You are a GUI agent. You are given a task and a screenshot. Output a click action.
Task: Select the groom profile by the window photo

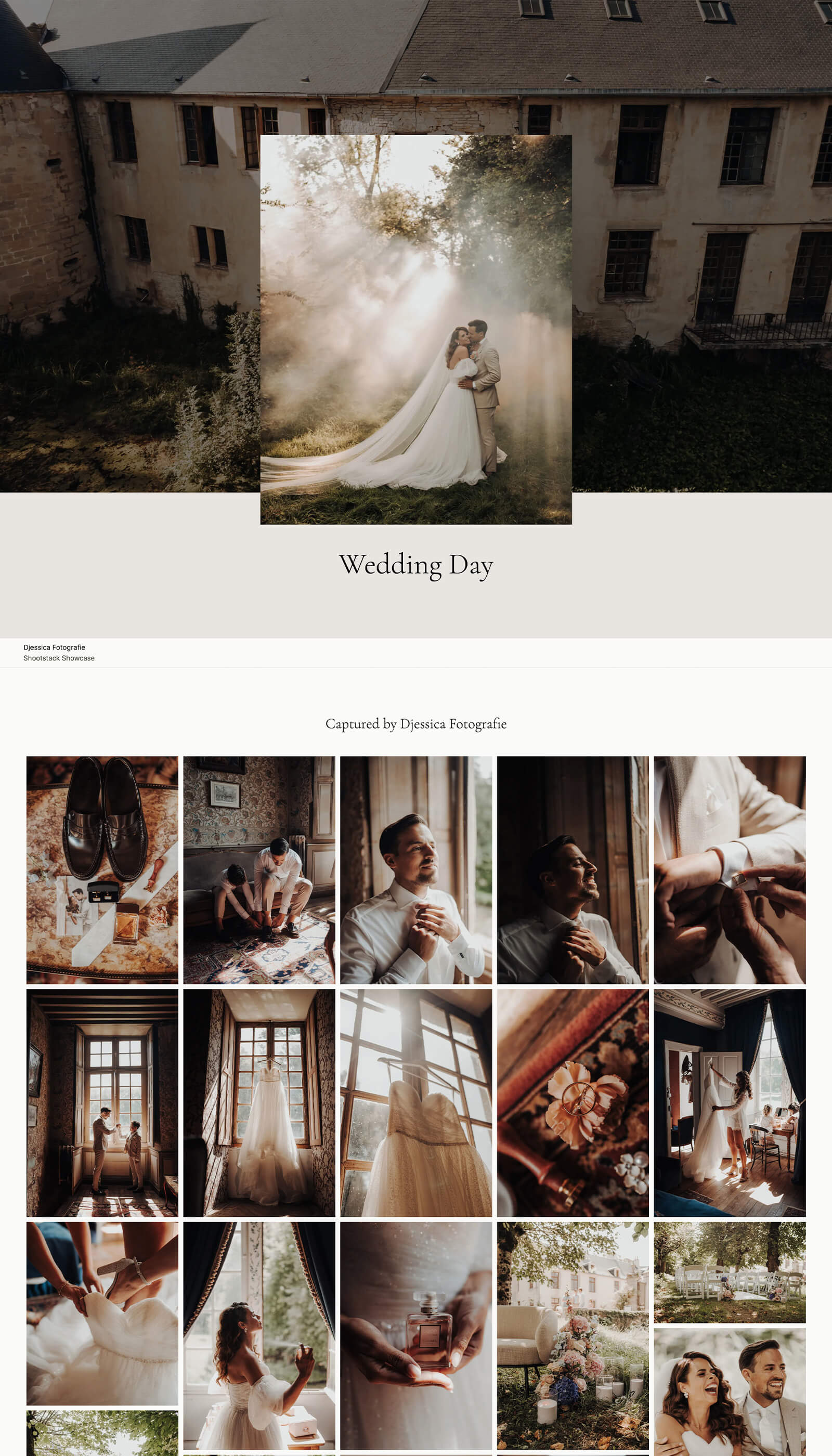[x=573, y=870]
